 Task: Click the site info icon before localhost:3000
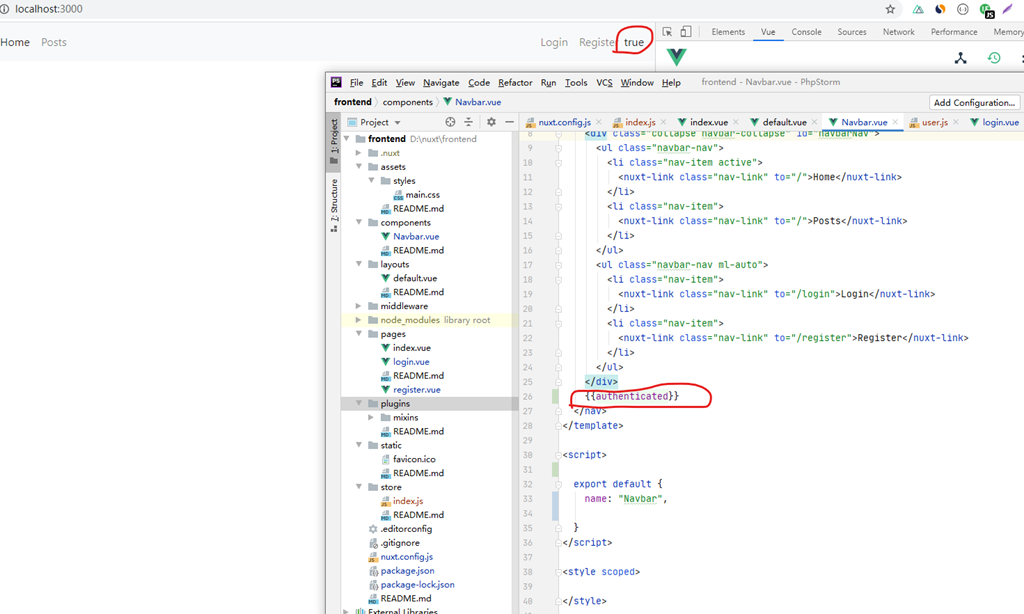pos(5,9)
